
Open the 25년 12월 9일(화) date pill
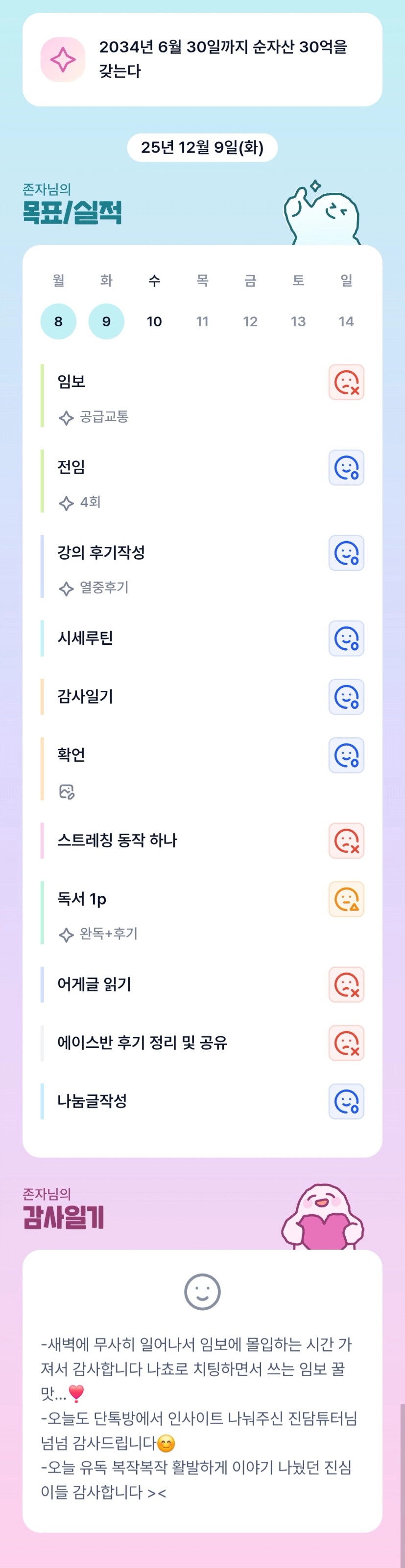point(202,147)
